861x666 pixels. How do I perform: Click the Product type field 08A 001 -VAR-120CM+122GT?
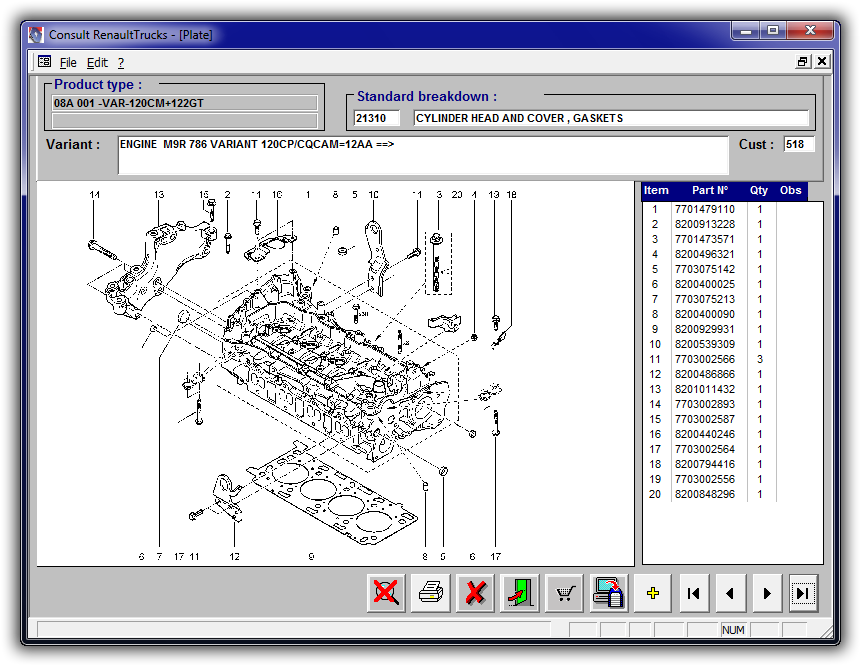(x=184, y=103)
